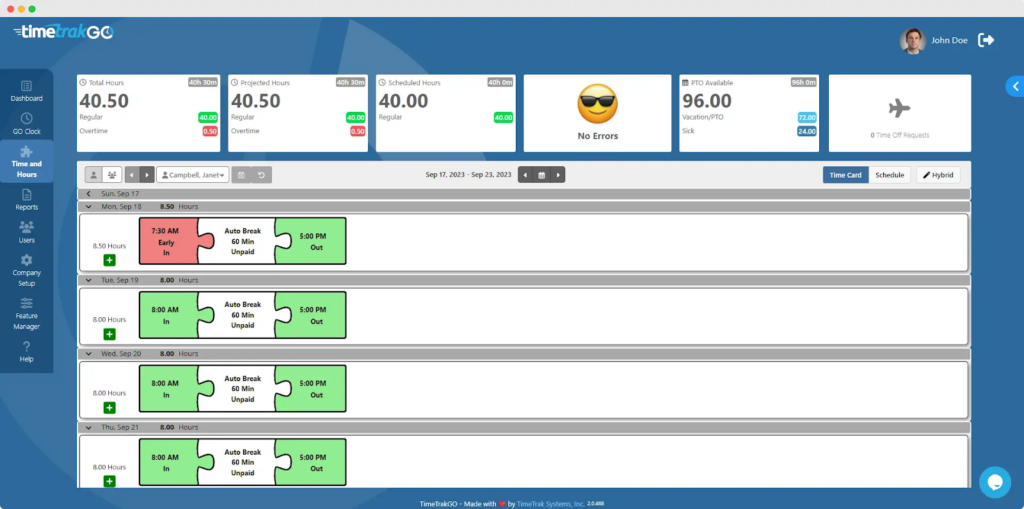This screenshot has width=1024, height=509.
Task: Go to next week using the date arrow
Action: pos(559,175)
